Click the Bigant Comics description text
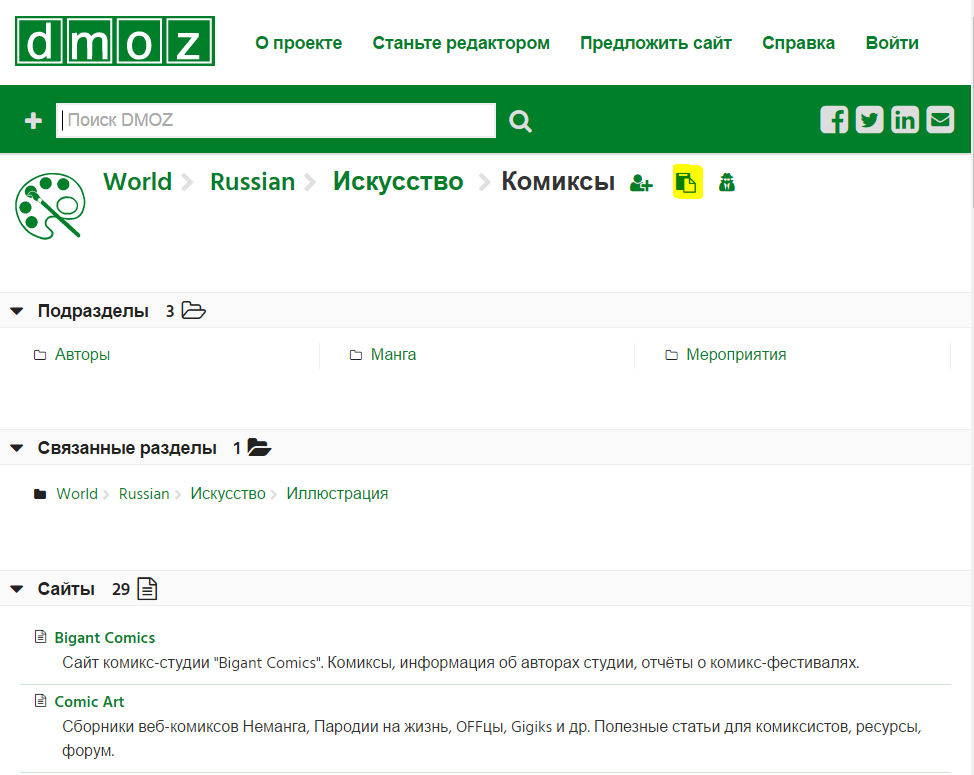Image resolution: width=974 pixels, height=775 pixels. pyautogui.click(x=460, y=663)
